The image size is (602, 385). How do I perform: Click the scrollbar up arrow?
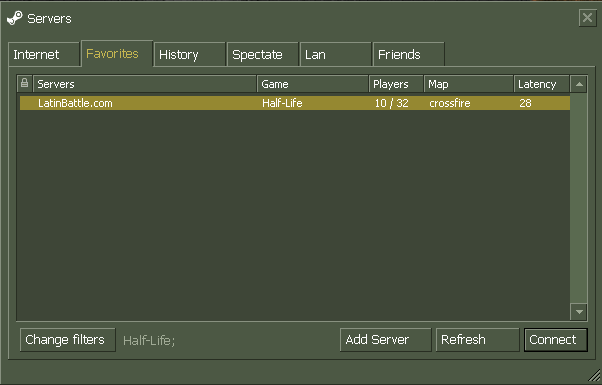point(579,84)
